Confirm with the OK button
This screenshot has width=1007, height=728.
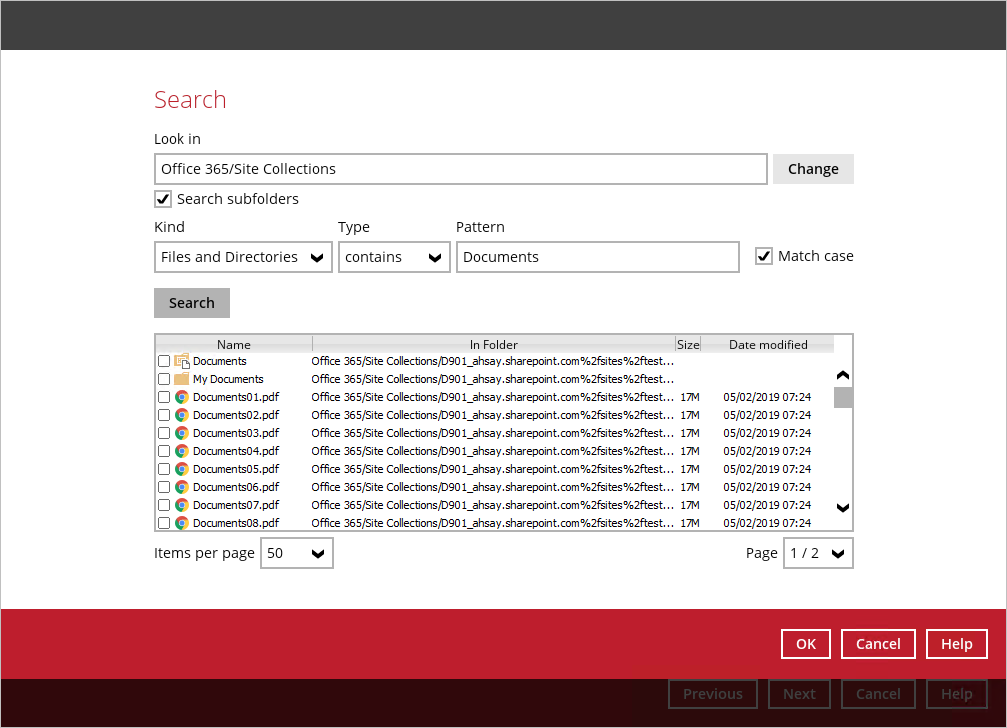[x=806, y=644]
